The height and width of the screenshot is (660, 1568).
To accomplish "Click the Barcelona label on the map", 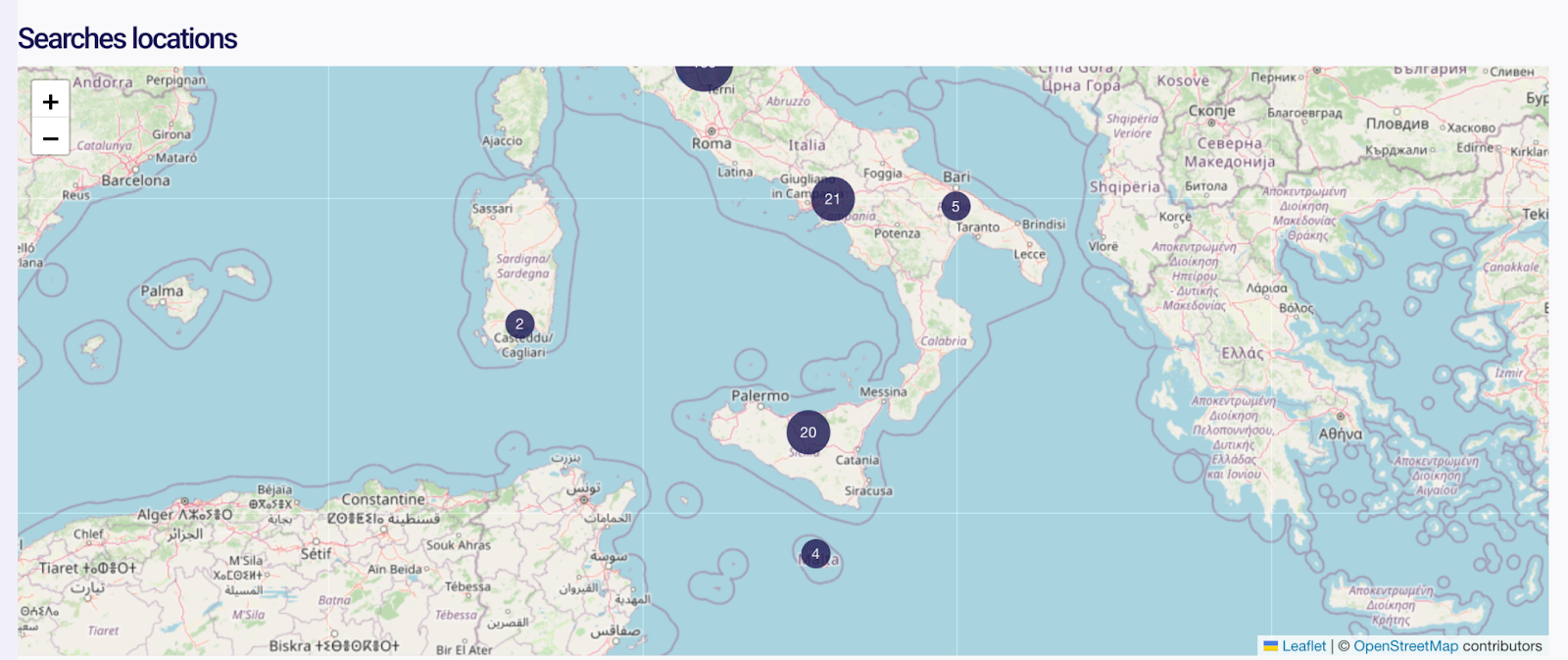I will (135, 180).
